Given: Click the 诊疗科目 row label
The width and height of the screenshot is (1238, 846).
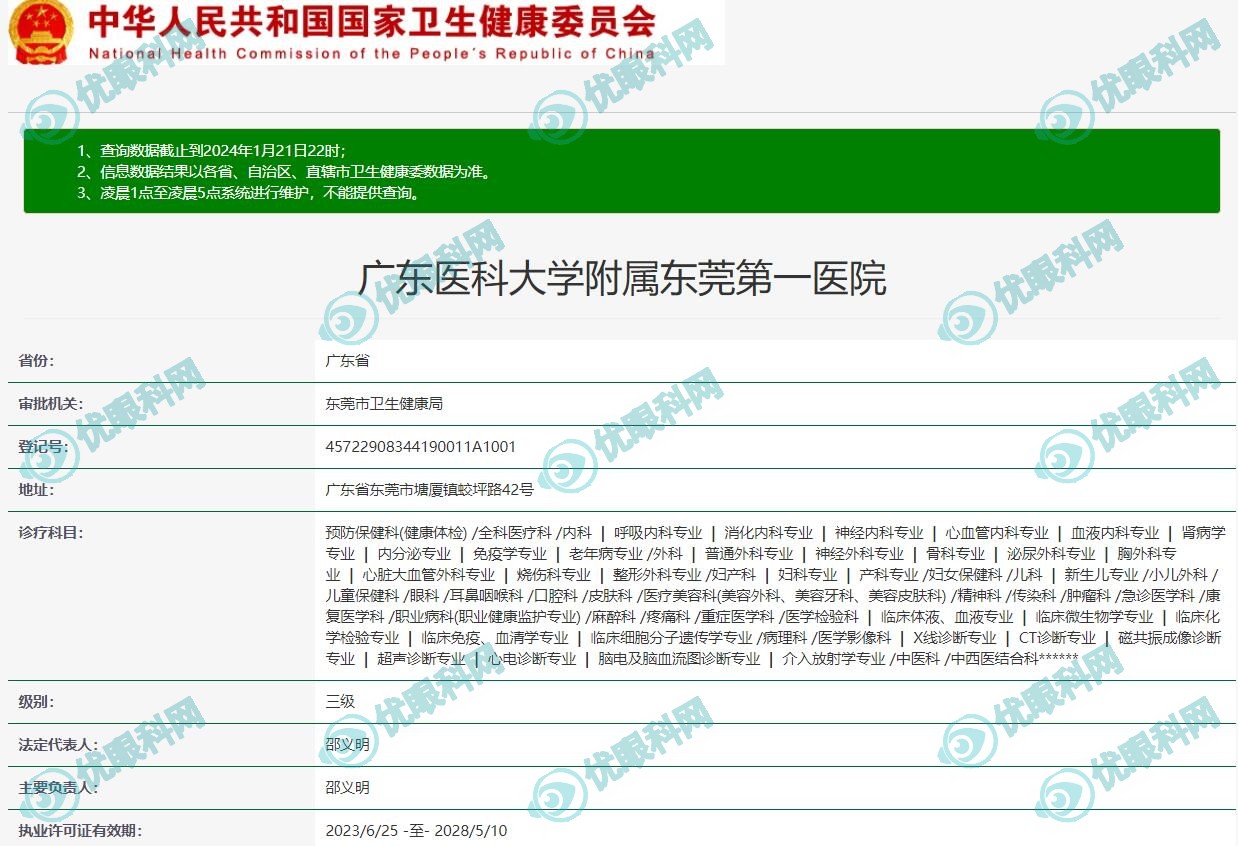Looking at the screenshot, I should point(51,533).
